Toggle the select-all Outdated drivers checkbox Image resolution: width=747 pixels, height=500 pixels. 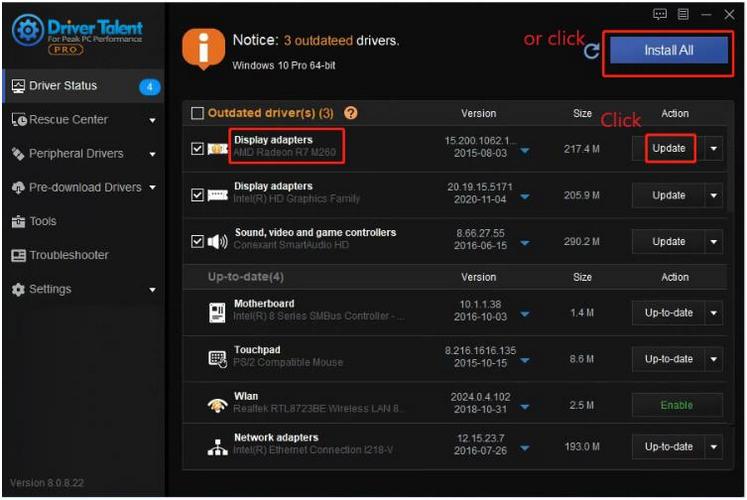[197, 113]
